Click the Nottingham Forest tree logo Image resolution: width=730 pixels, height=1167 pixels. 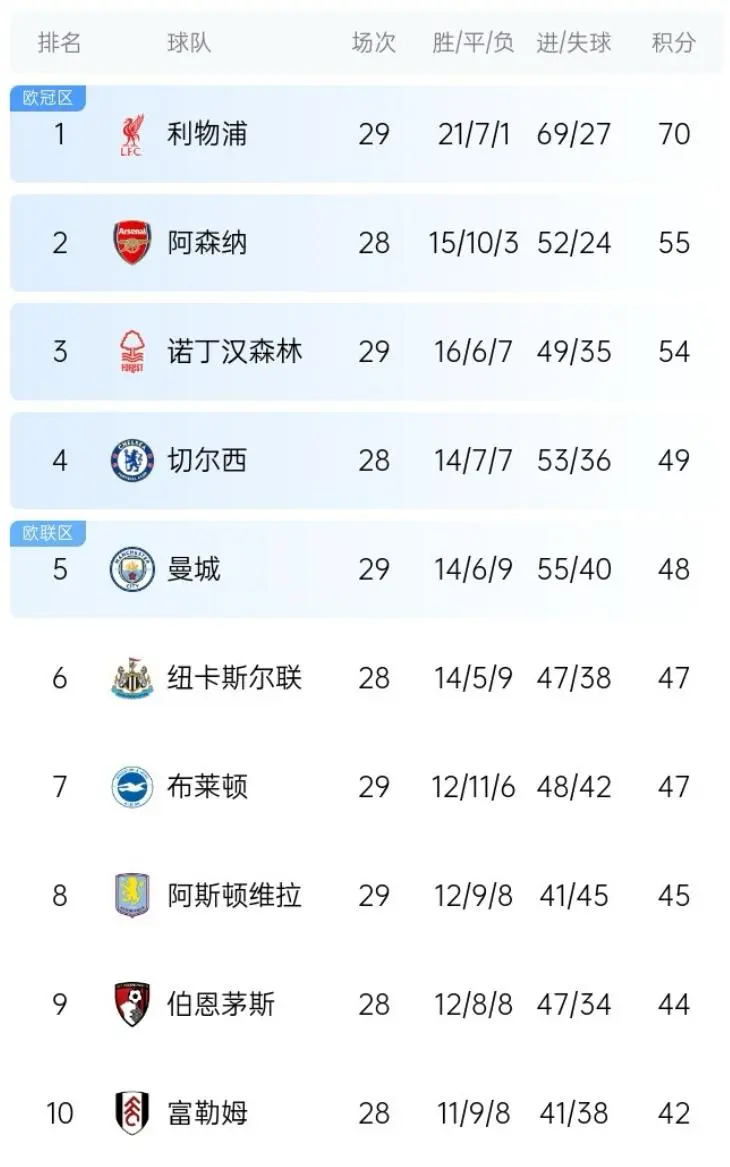pos(131,352)
